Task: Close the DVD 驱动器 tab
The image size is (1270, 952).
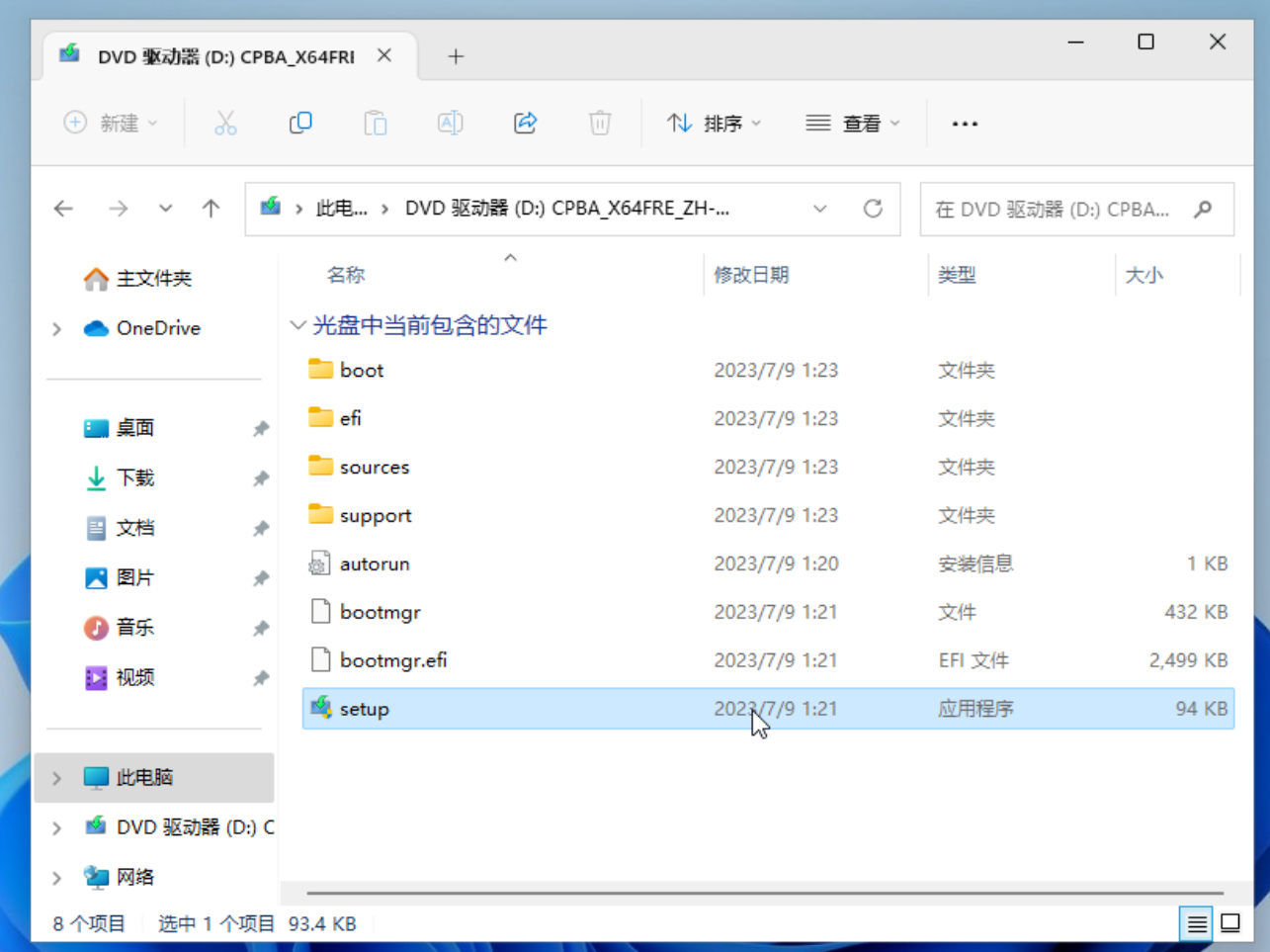Action: point(384,56)
